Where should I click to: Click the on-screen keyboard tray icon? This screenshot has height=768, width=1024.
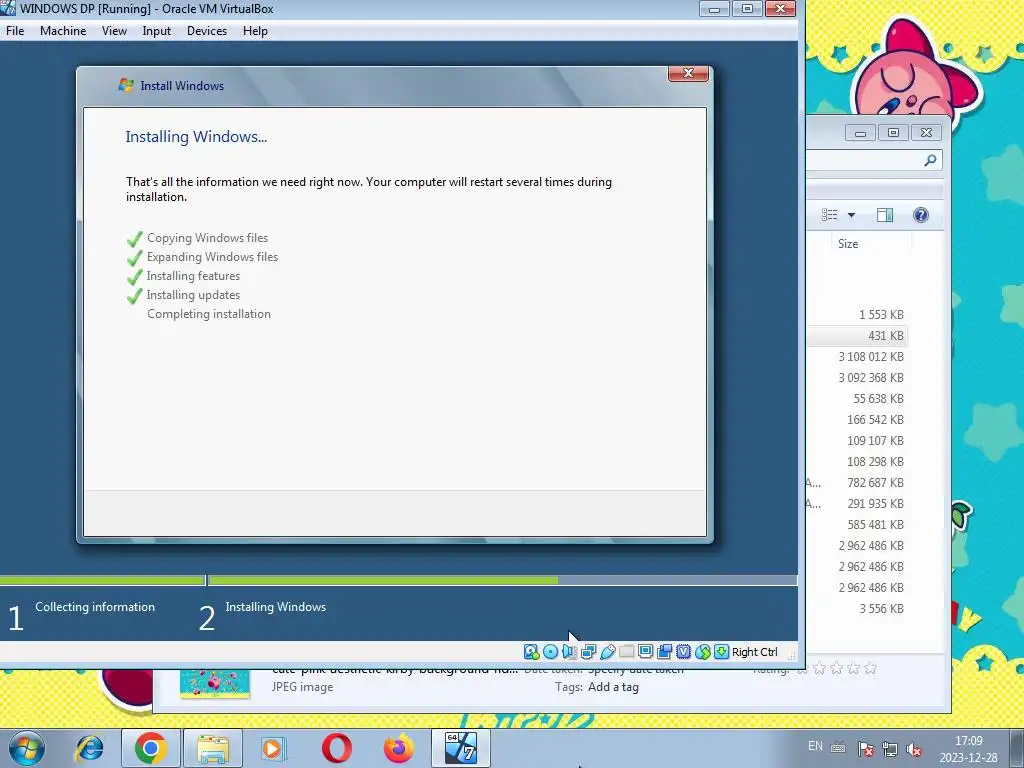point(839,748)
